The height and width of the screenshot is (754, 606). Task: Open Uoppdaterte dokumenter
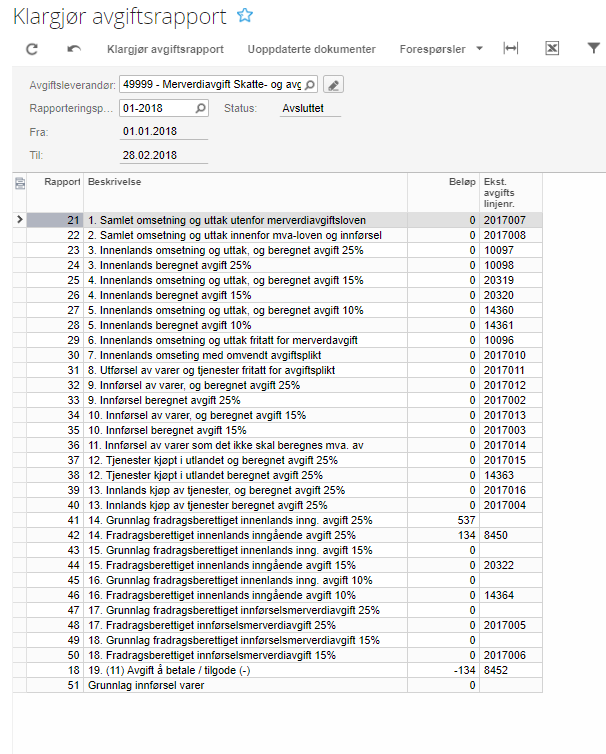coord(311,49)
